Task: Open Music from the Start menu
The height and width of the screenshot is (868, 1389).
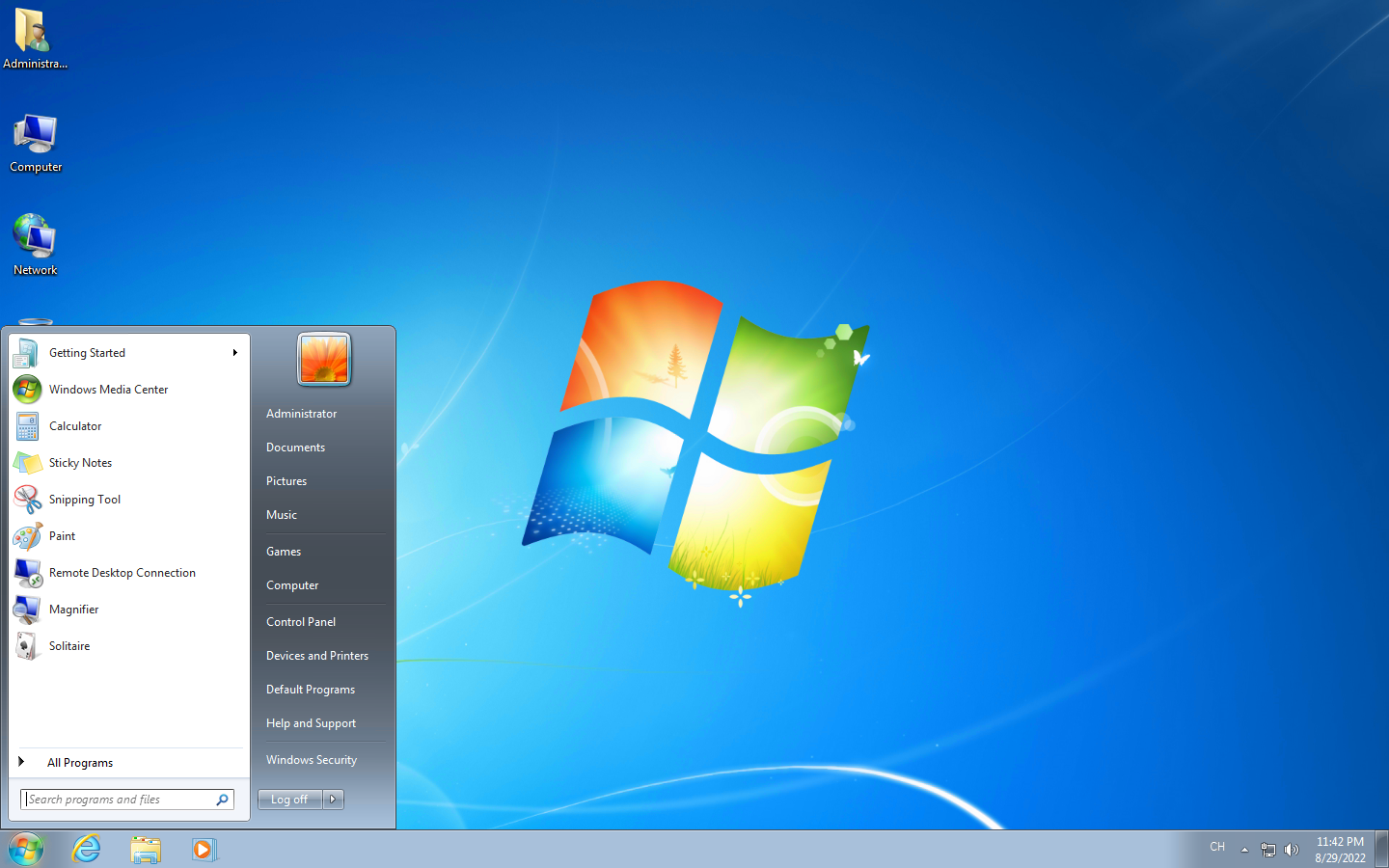Action: (282, 515)
